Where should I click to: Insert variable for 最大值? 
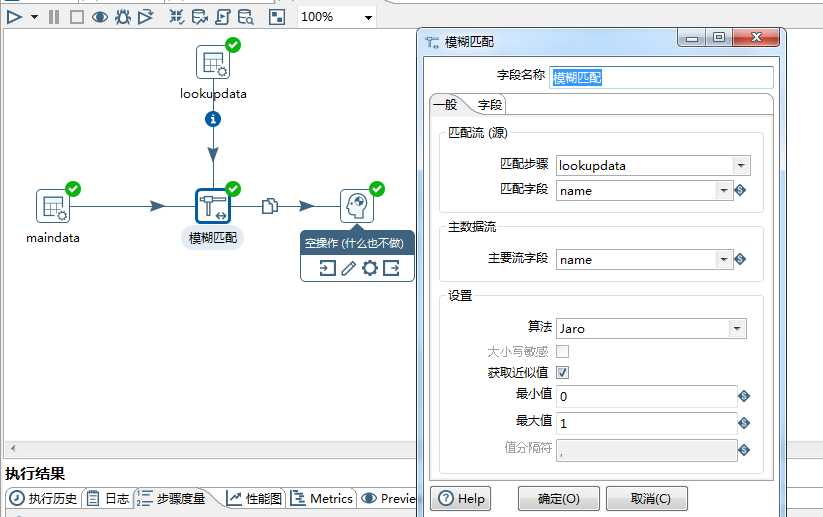[744, 423]
